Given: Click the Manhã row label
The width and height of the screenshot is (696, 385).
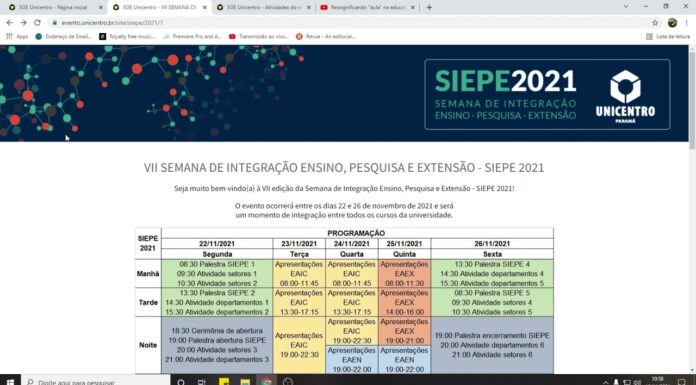Looking at the screenshot, I should click(x=148, y=274).
